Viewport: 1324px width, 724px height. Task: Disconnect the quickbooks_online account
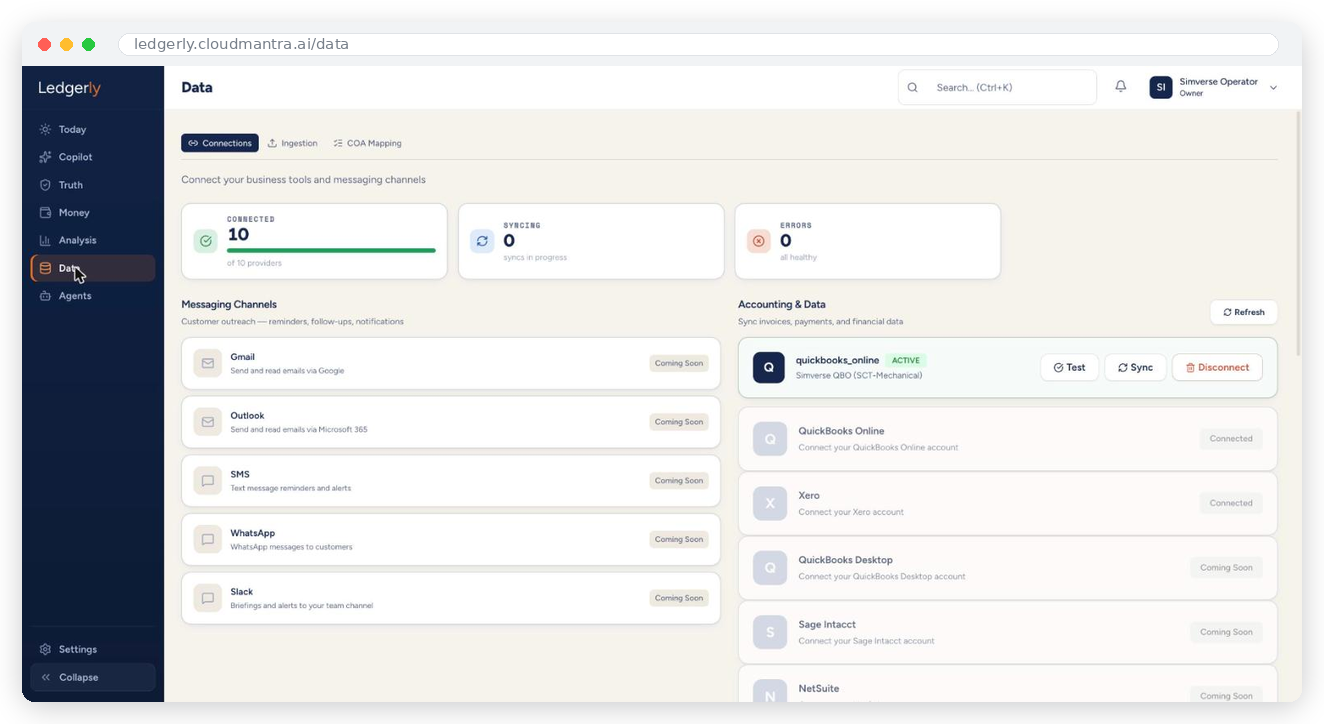pyautogui.click(x=1217, y=367)
